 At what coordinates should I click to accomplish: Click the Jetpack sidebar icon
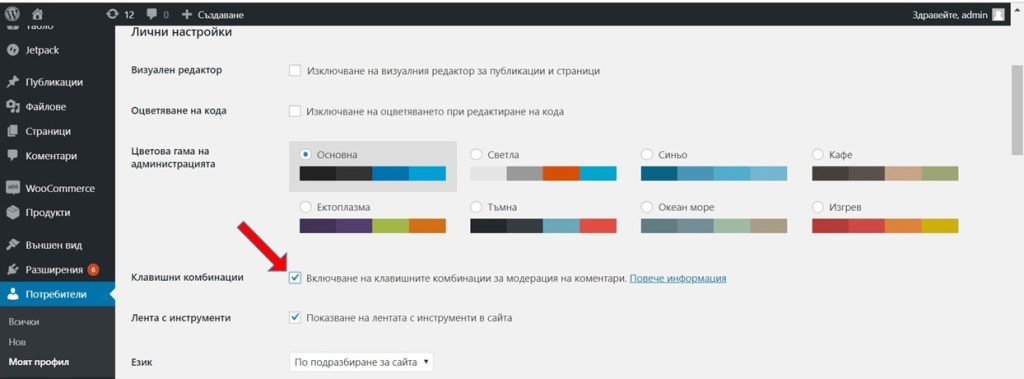pos(12,50)
